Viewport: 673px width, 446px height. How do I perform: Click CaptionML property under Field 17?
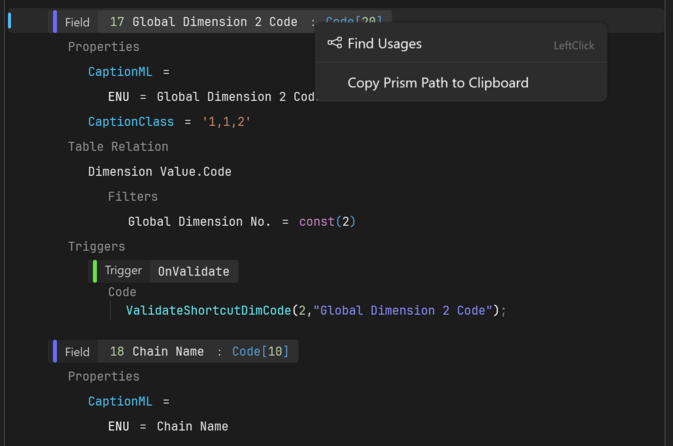click(120, 72)
